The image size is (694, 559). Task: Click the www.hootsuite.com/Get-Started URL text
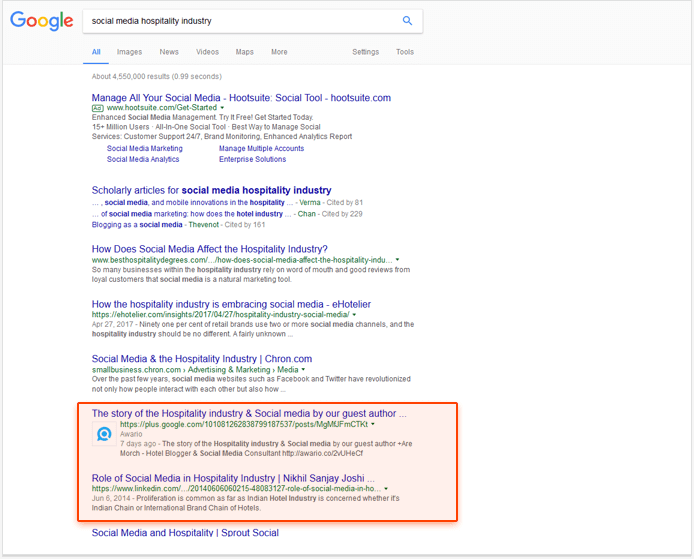162,108
